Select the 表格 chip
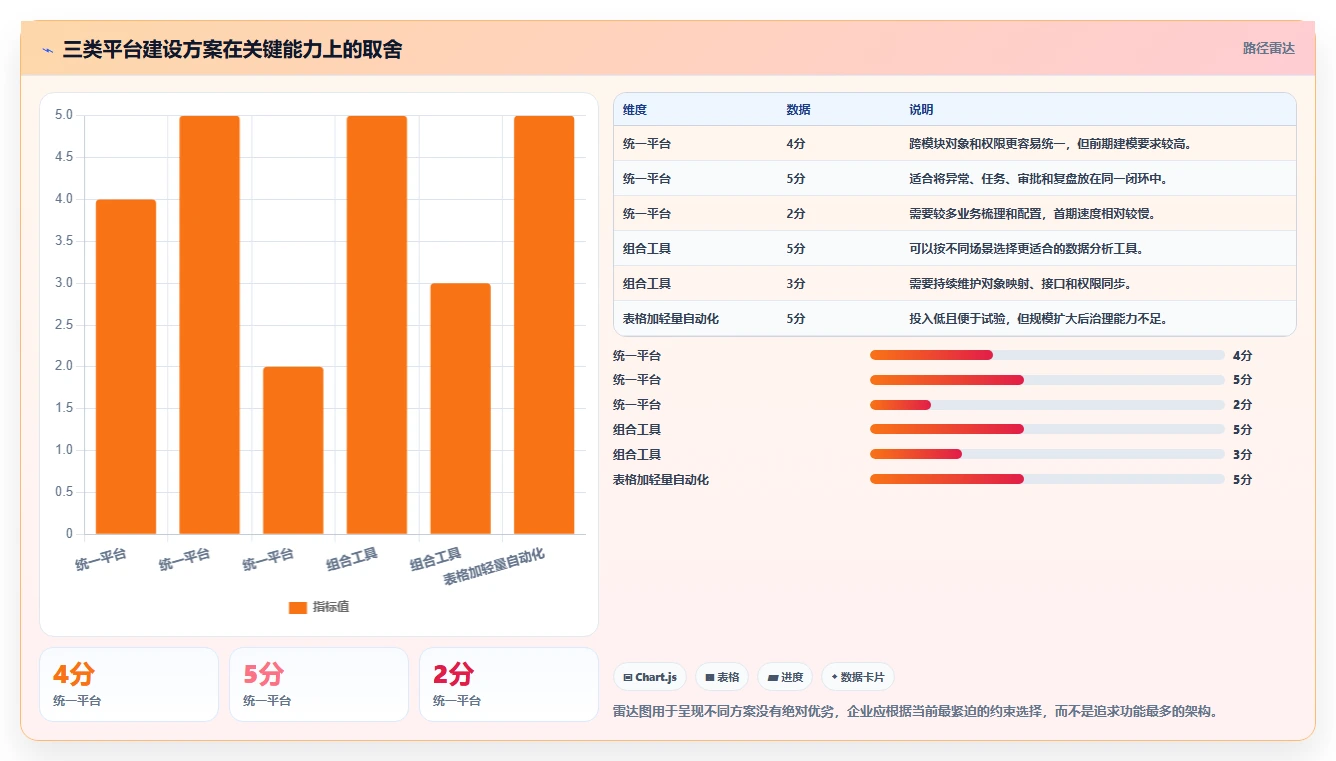 click(x=722, y=677)
